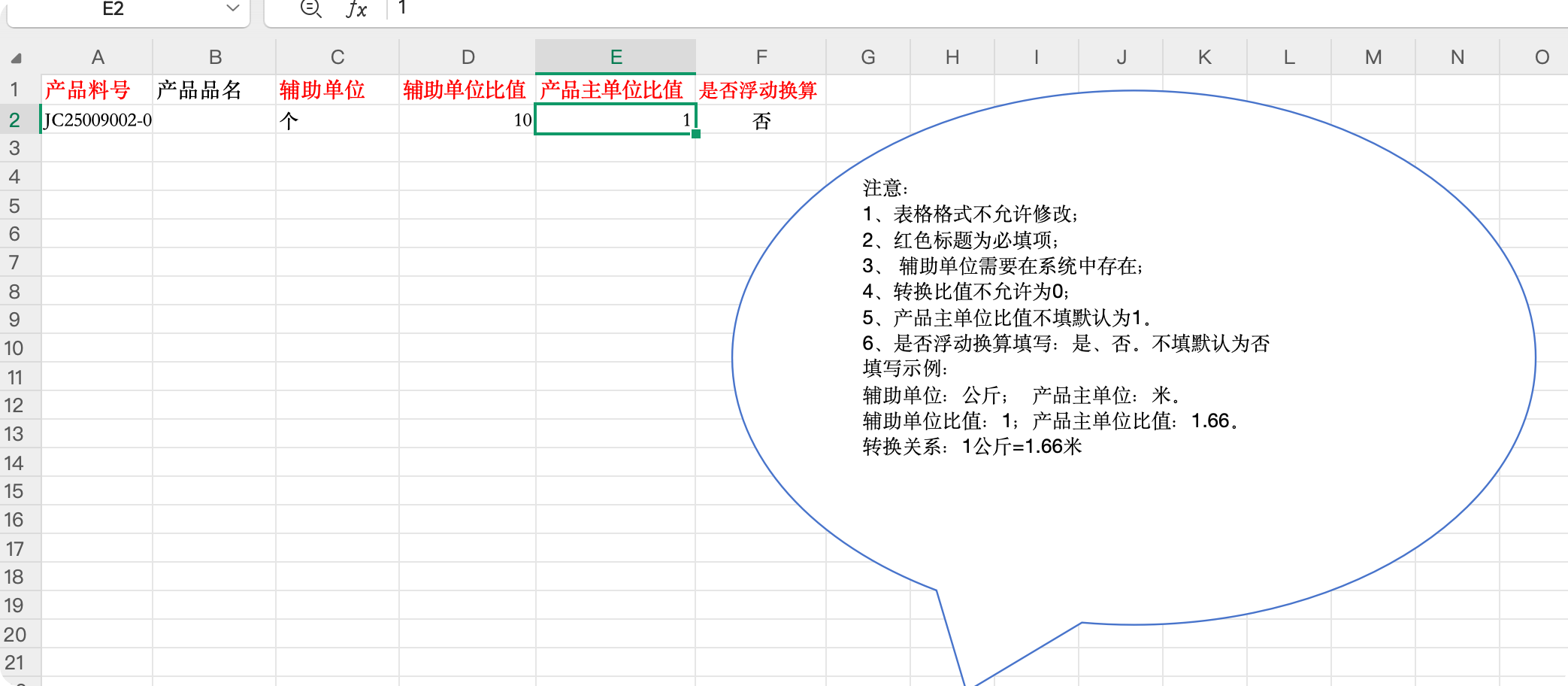Select row 10 header
Viewport: 1568px width, 686px height.
pyautogui.click(x=15, y=348)
